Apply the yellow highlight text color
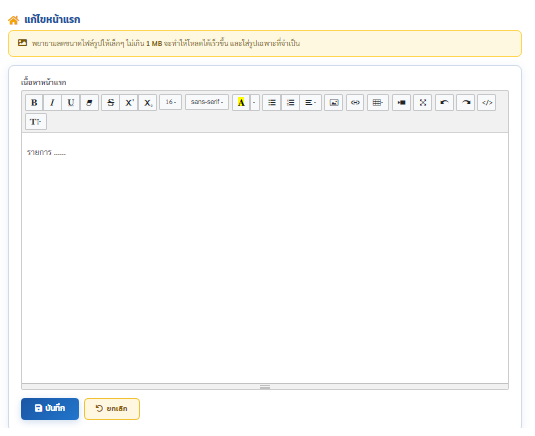Screen dimensions: 535x436 [x=241, y=103]
